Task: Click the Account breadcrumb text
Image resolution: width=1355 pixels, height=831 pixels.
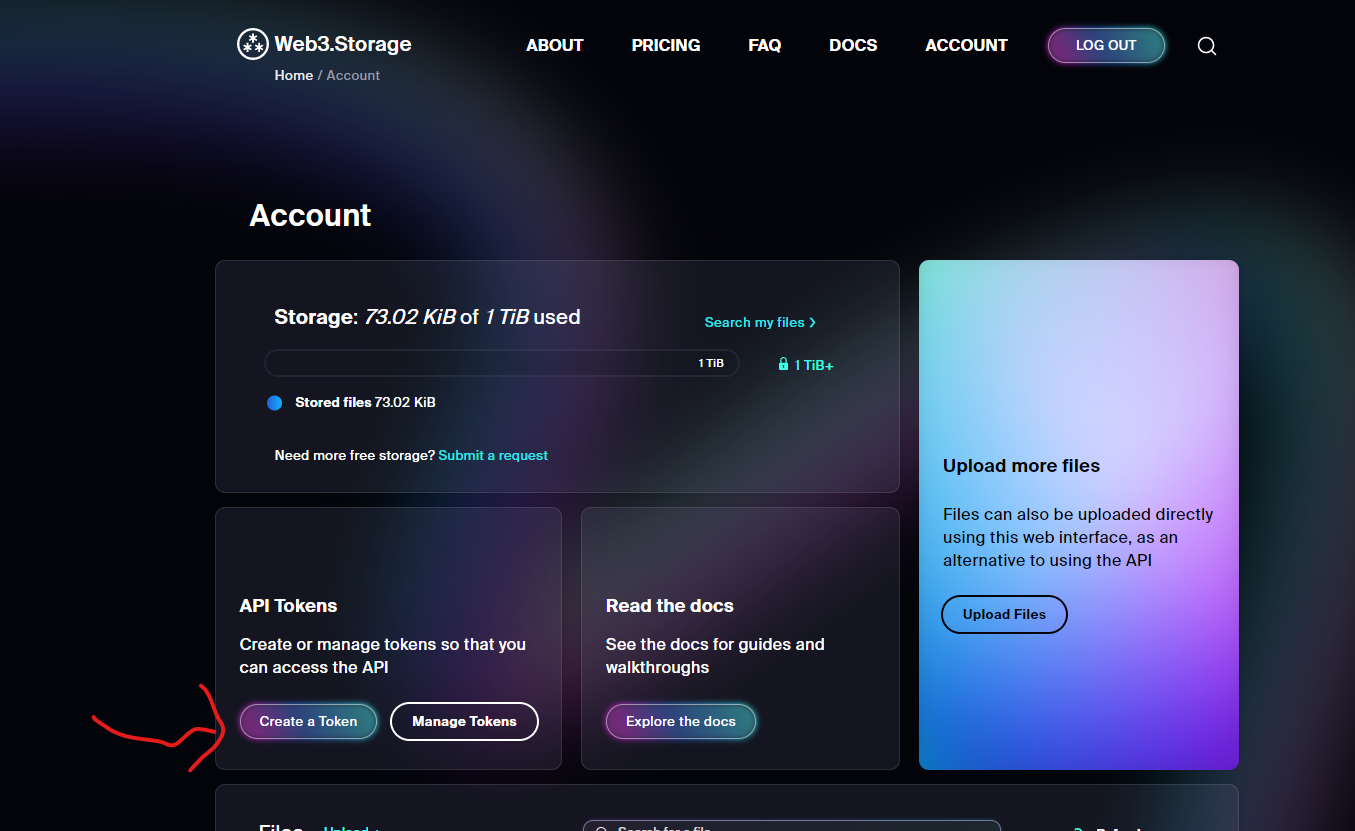Action: [353, 75]
